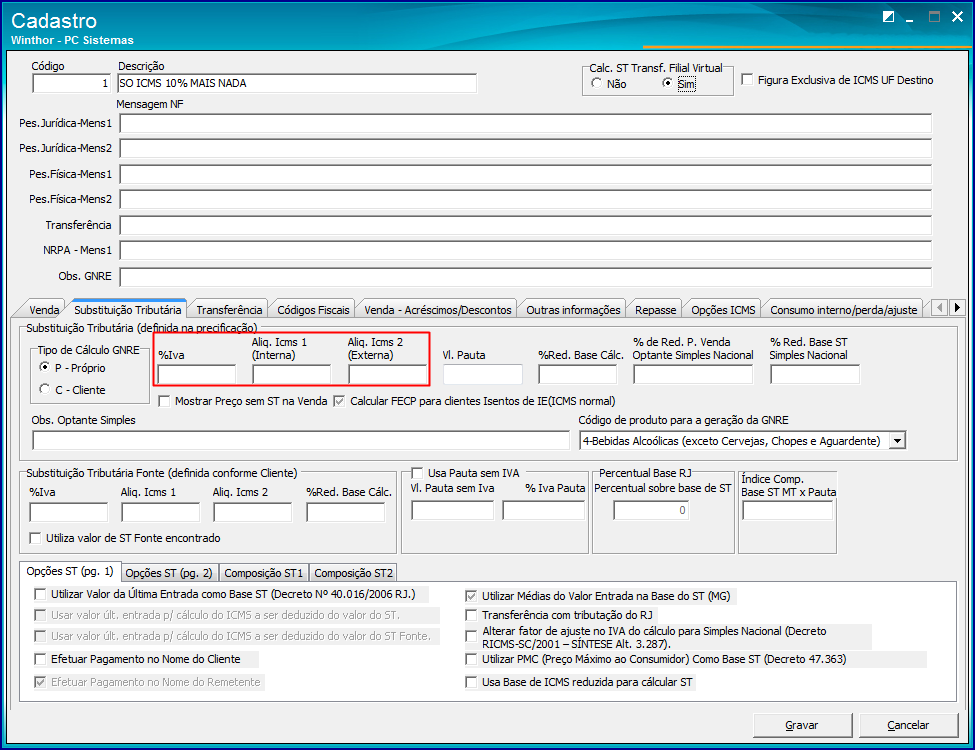Open Composição ST1 tab
Image resolution: width=975 pixels, height=750 pixels.
click(264, 573)
